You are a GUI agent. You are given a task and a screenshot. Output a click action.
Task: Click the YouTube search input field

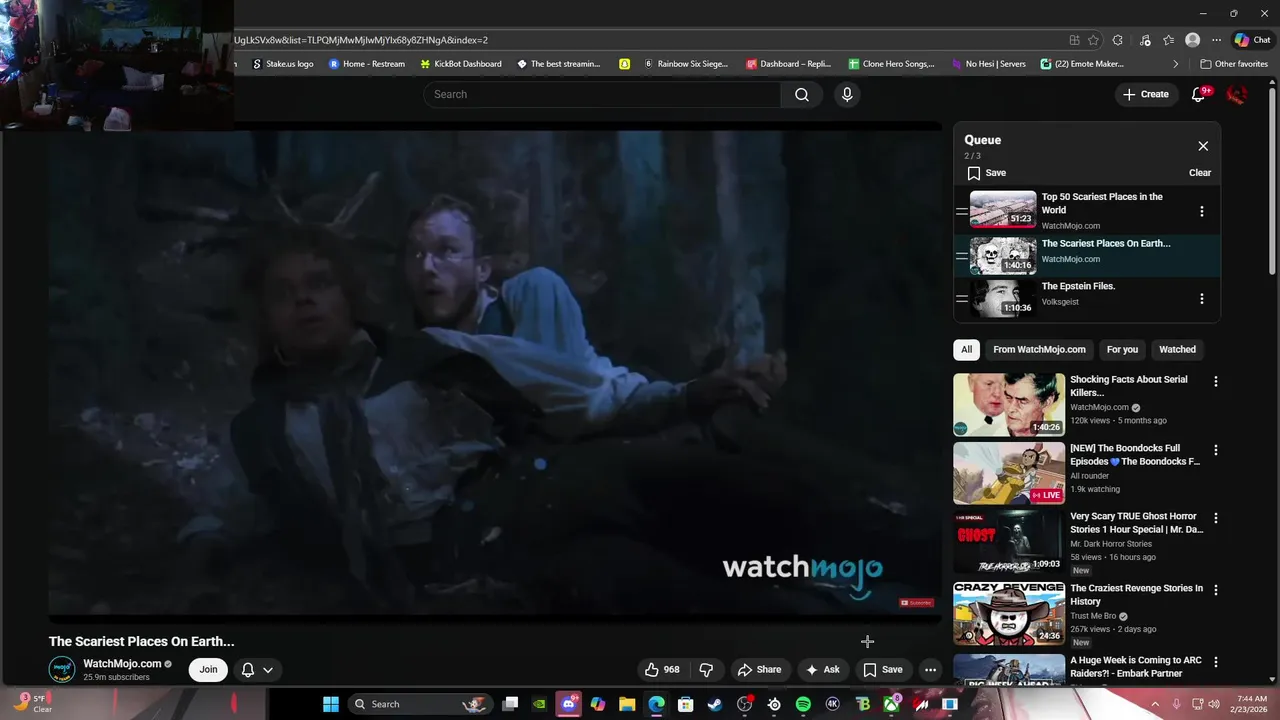602,94
